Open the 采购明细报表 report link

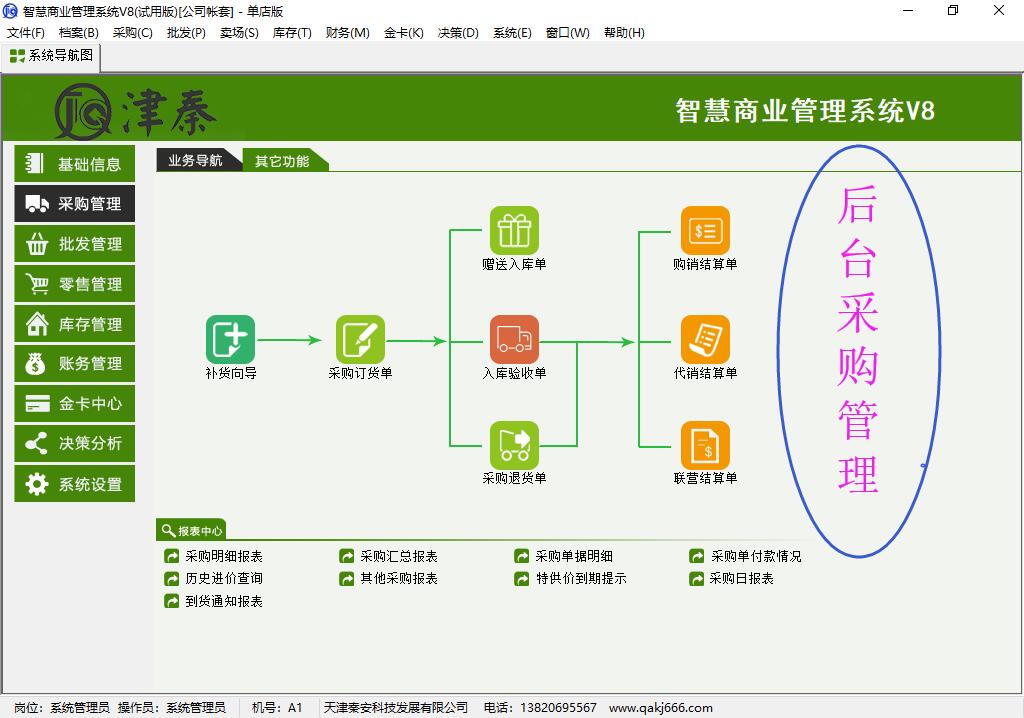point(223,556)
